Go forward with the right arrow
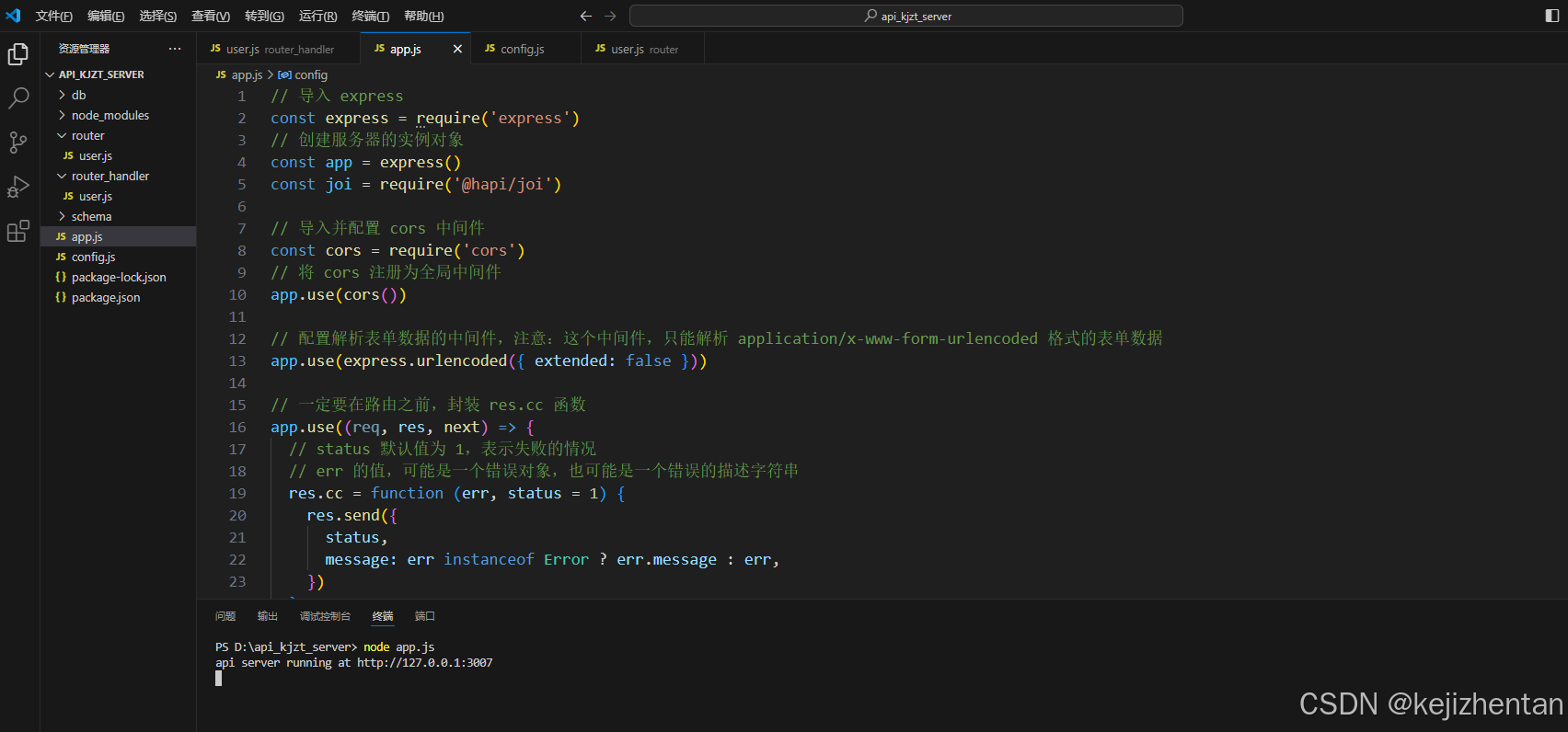The image size is (1568, 732). [610, 16]
